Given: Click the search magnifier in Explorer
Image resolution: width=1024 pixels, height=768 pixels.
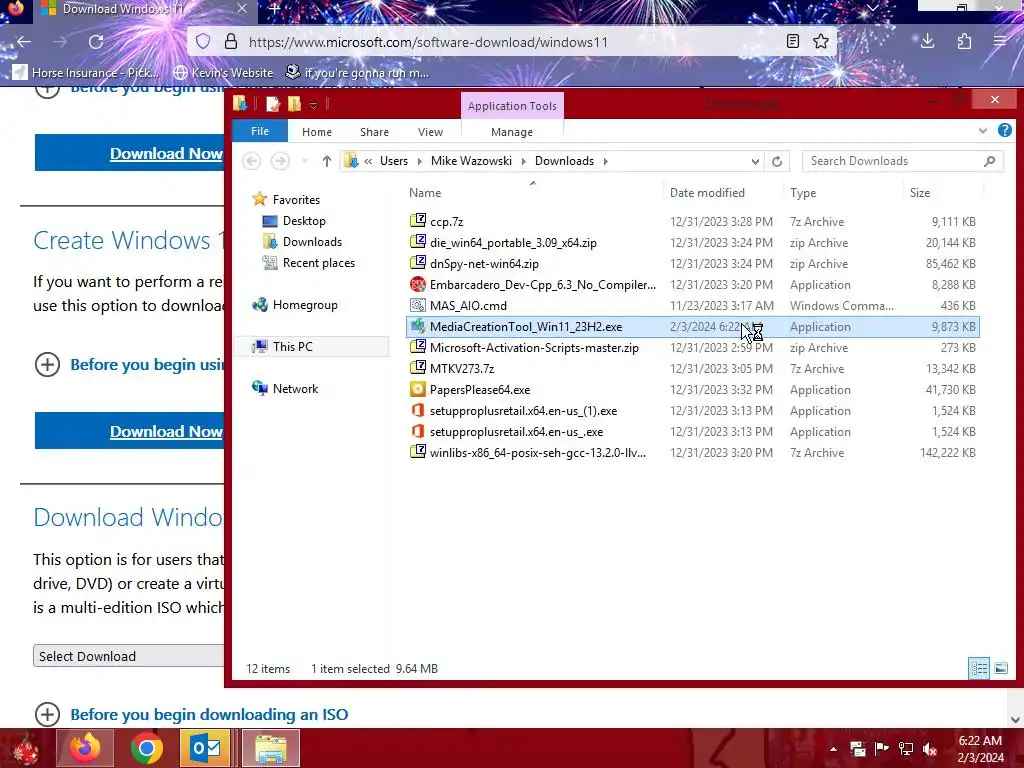Looking at the screenshot, I should pos(989,161).
